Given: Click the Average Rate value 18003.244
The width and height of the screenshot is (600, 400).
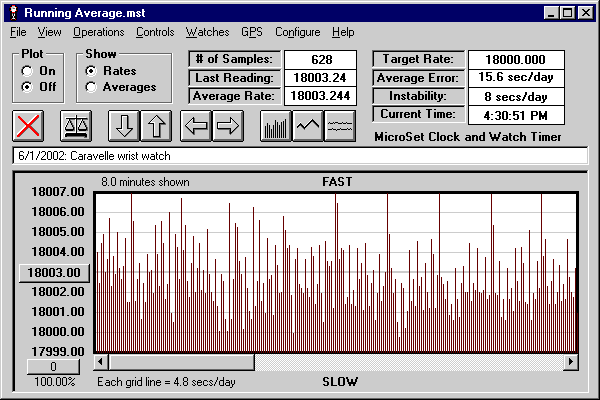Looking at the screenshot, I should [321, 96].
